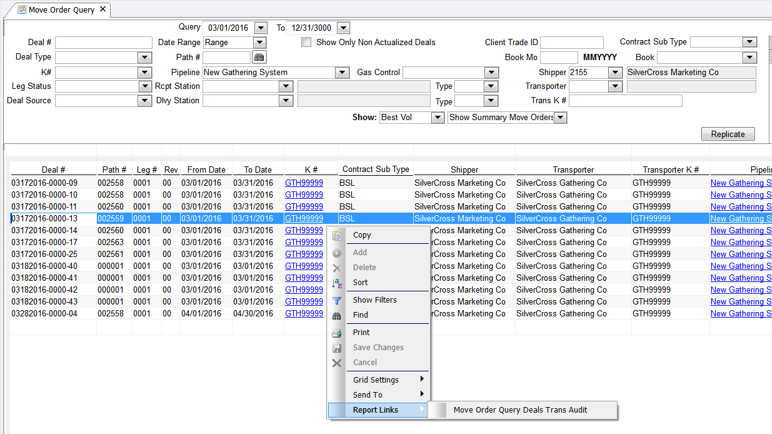772x434 pixels.
Task: Open the K# link for deal 03172016-0000-09
Action: 303,183
